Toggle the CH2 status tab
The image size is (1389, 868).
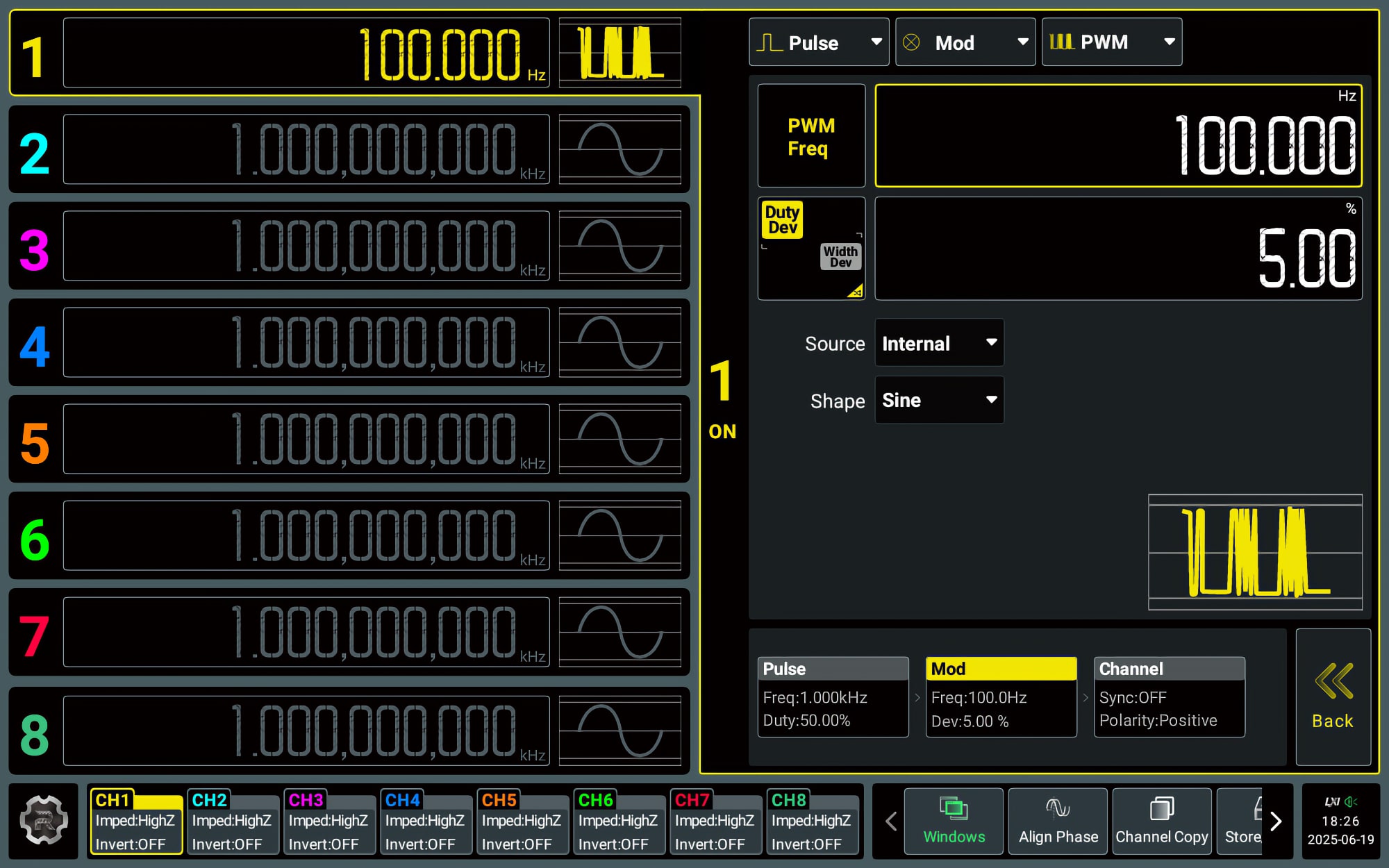[x=233, y=821]
